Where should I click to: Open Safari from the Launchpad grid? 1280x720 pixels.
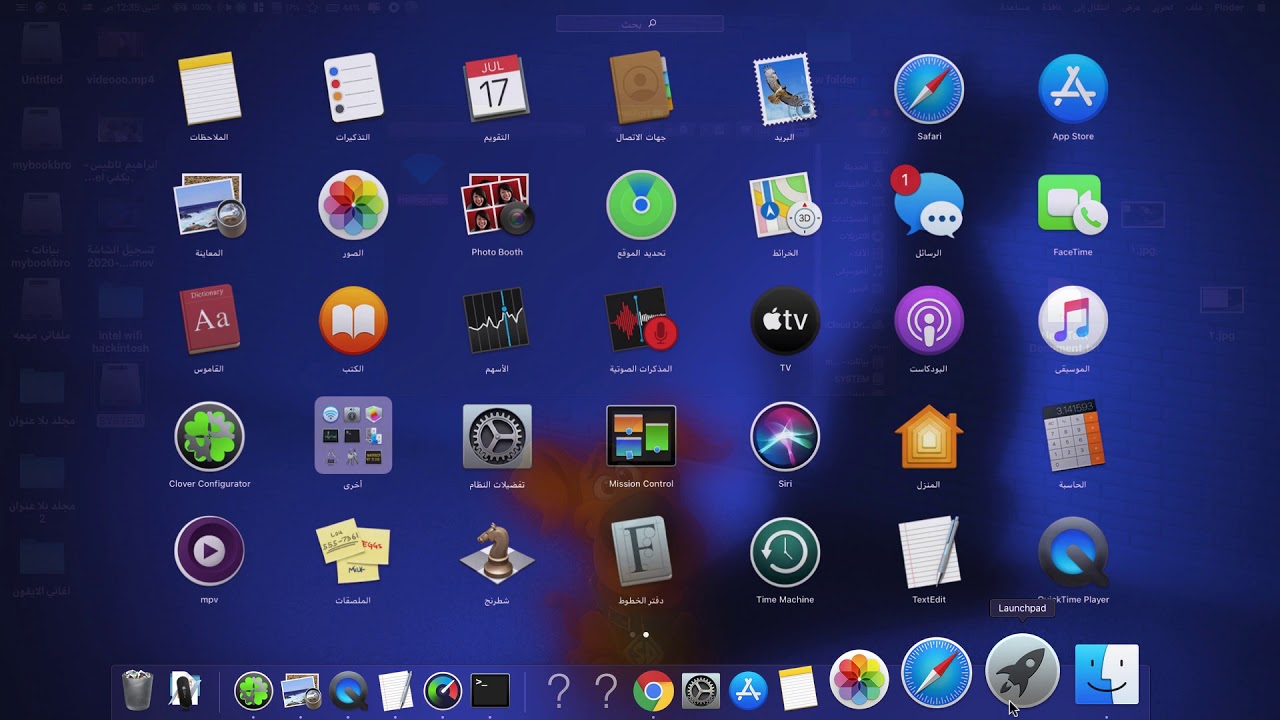[x=929, y=89]
